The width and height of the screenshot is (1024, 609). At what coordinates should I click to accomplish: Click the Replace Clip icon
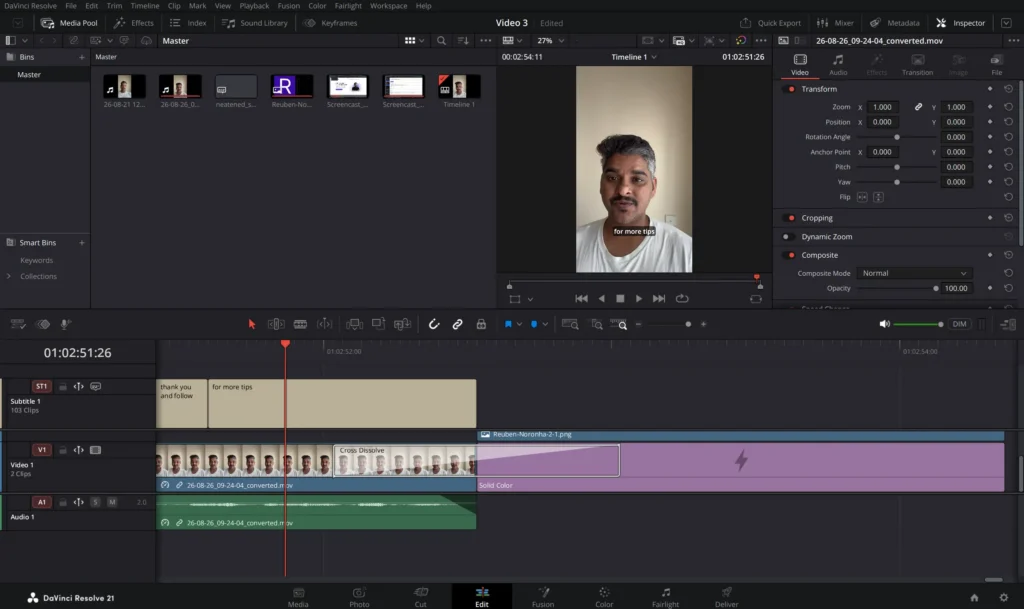point(402,324)
